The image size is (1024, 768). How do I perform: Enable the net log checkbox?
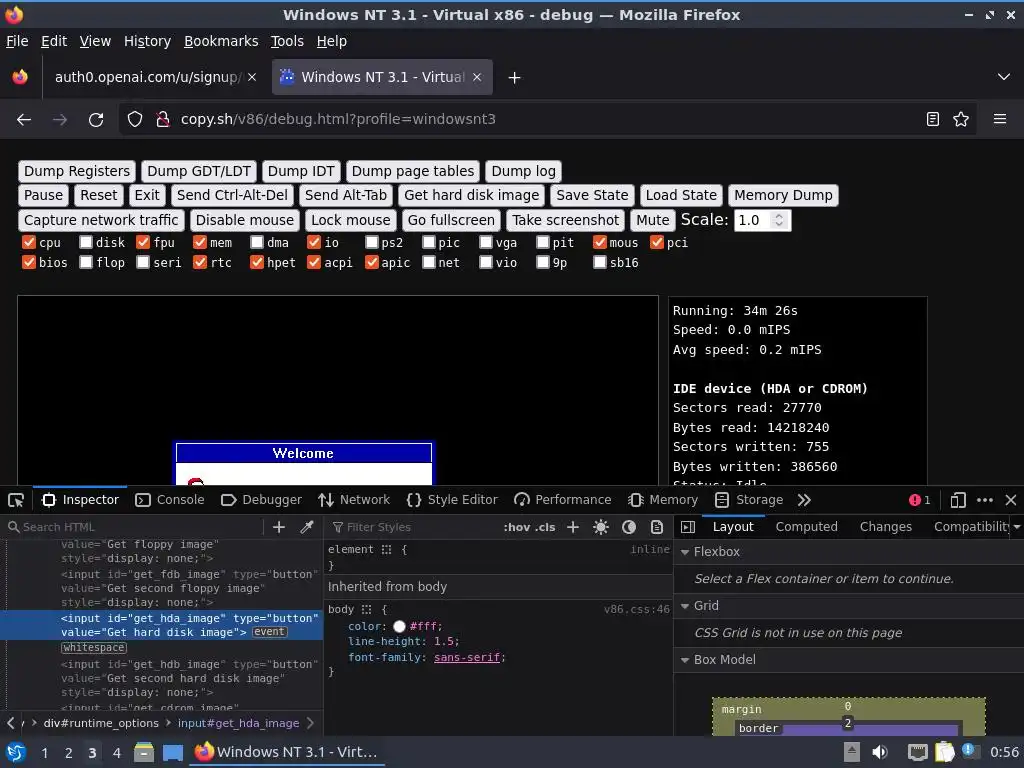click(428, 262)
